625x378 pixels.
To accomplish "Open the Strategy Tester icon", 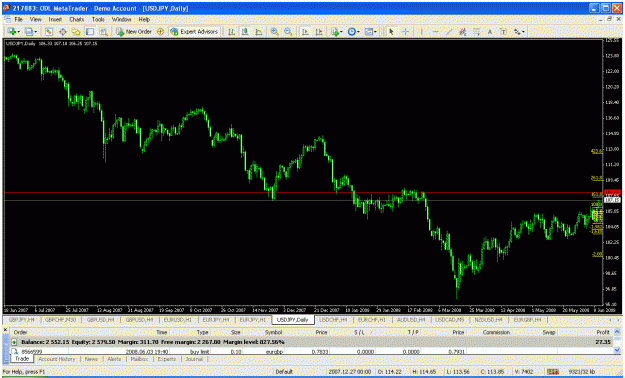I will [x=104, y=32].
